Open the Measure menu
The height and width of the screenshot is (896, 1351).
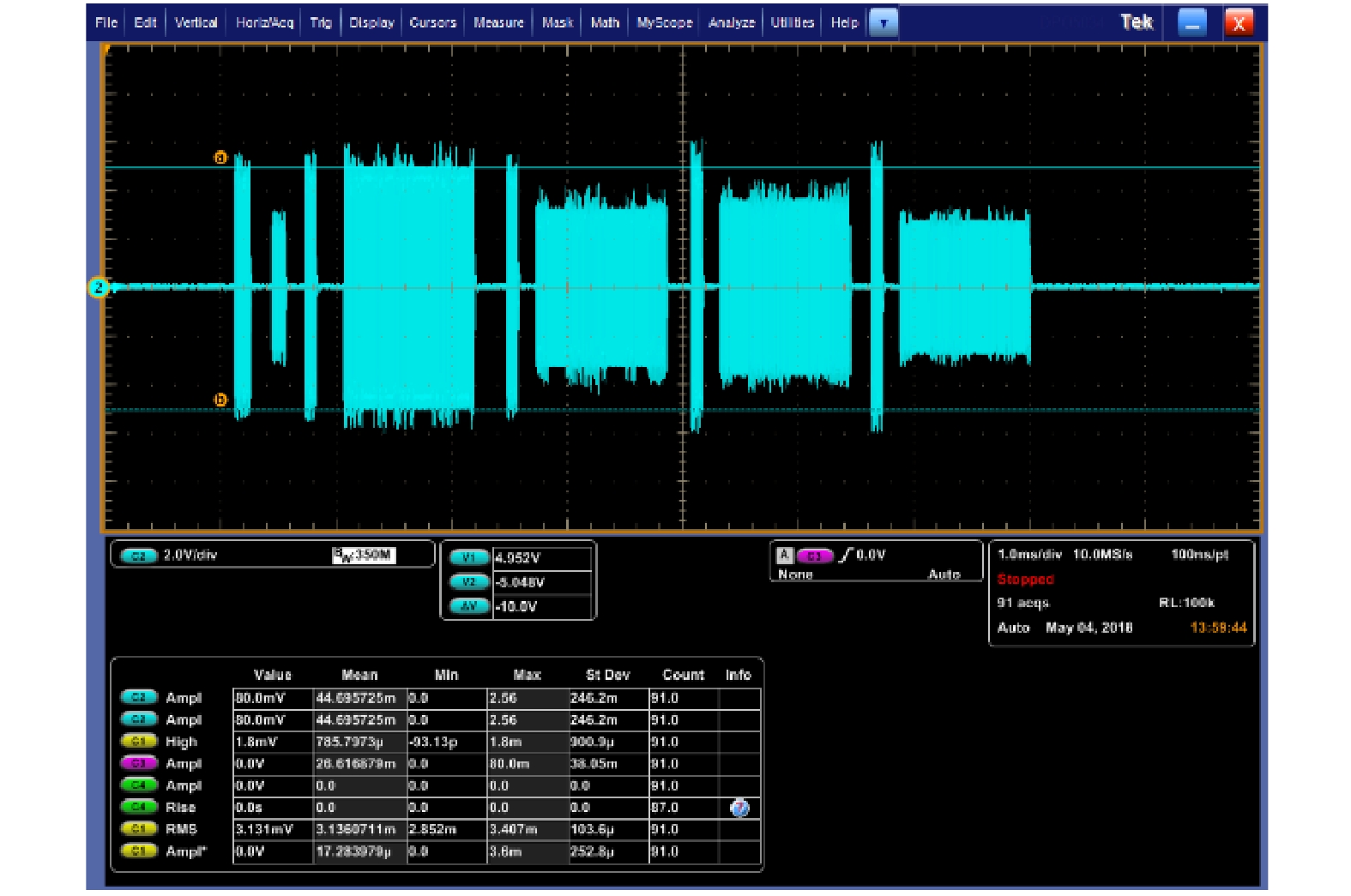coord(498,23)
